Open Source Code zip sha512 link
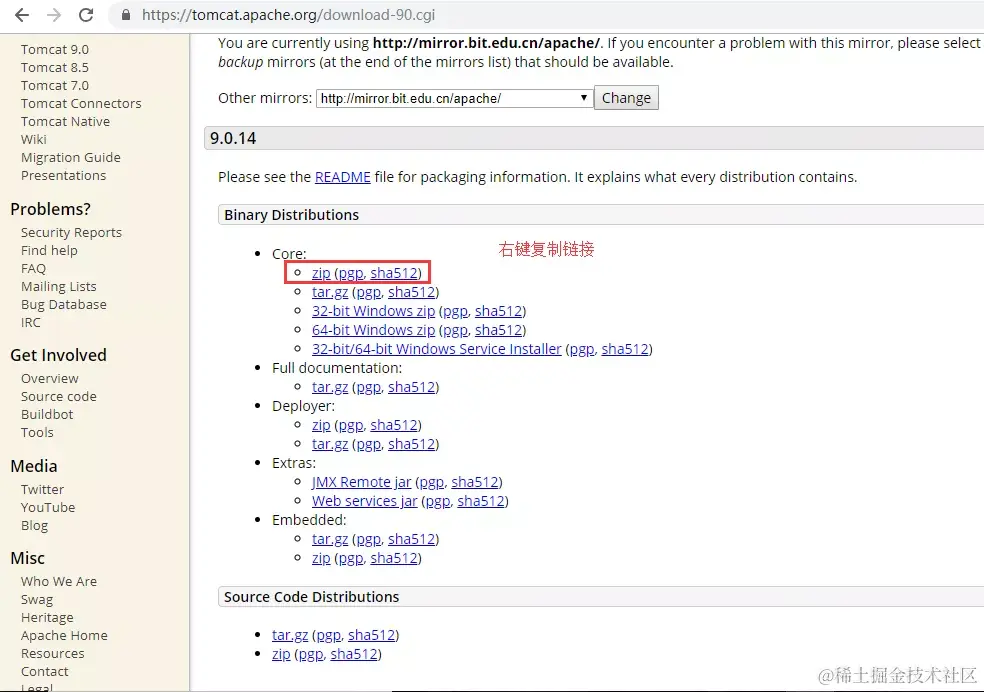The image size is (984, 692). 354,654
